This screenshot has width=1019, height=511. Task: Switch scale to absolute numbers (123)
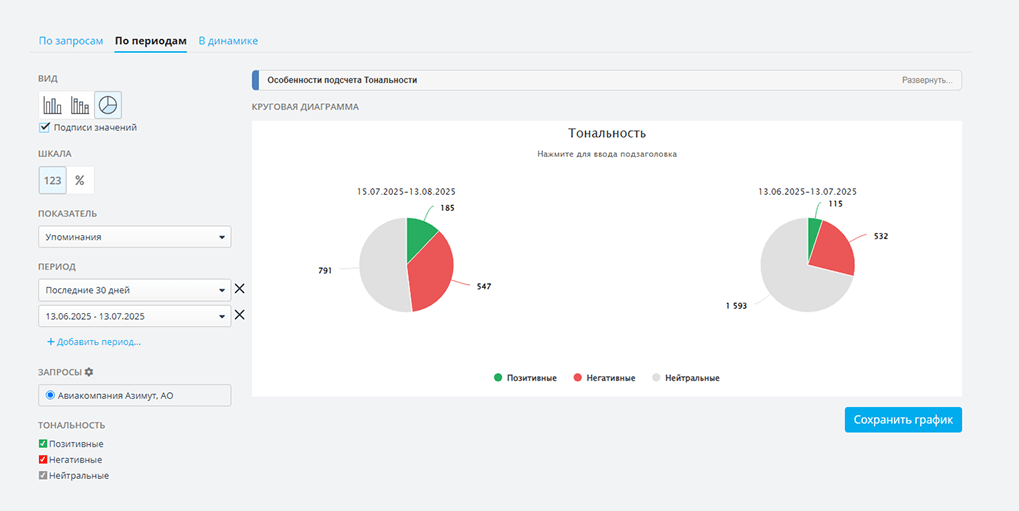pyautogui.click(x=52, y=180)
